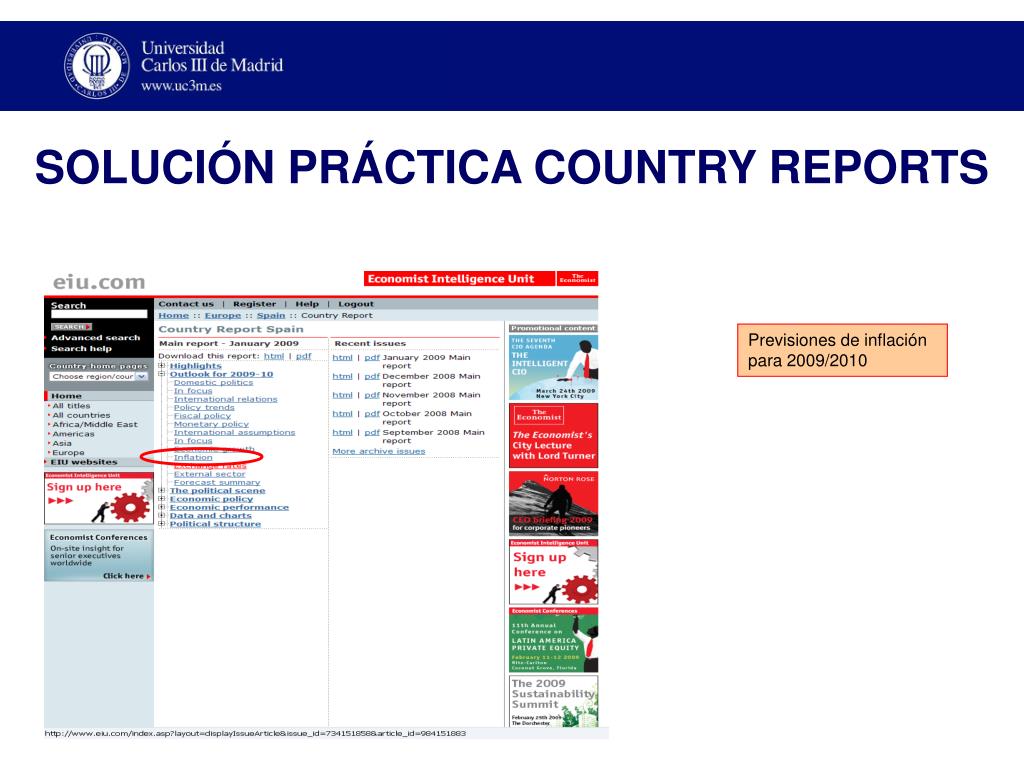Expand the Data and charts plus icon
The height and width of the screenshot is (768, 1024).
(161, 515)
